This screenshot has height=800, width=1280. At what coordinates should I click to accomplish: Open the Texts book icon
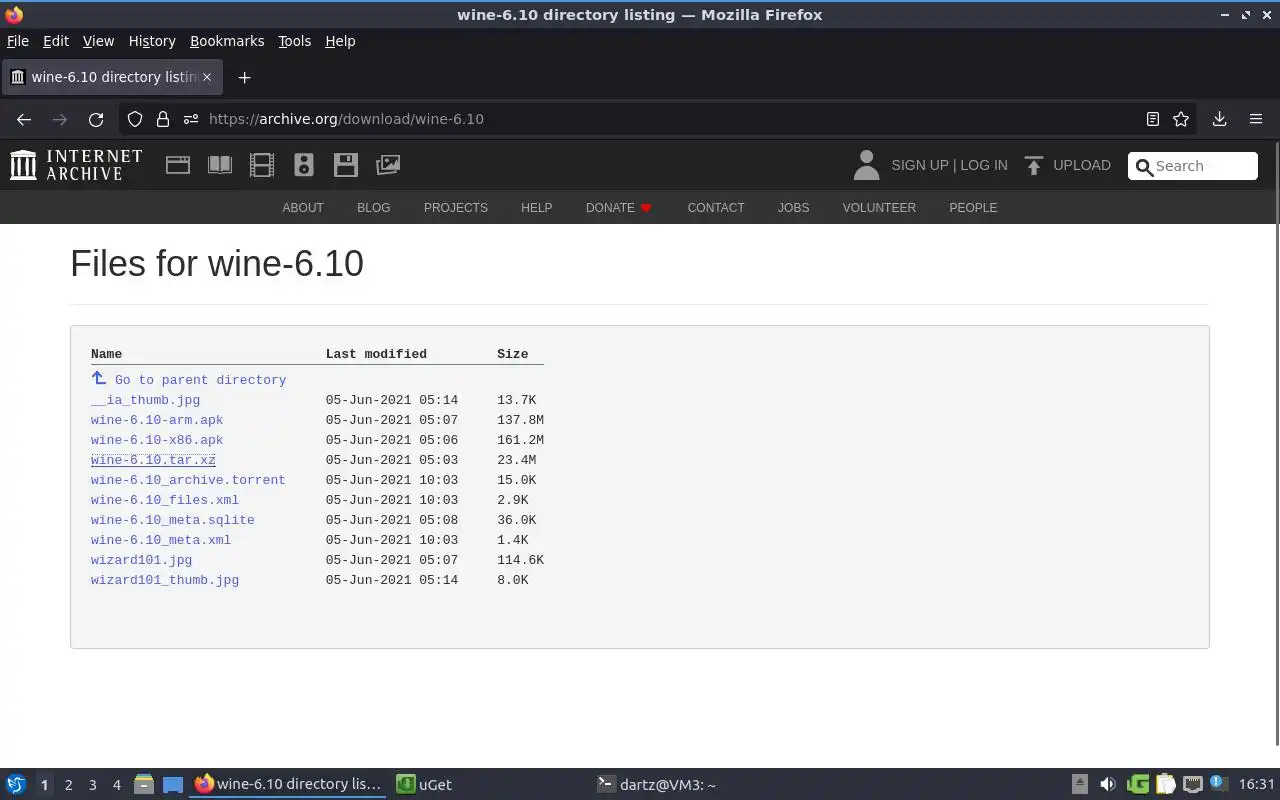coord(220,165)
